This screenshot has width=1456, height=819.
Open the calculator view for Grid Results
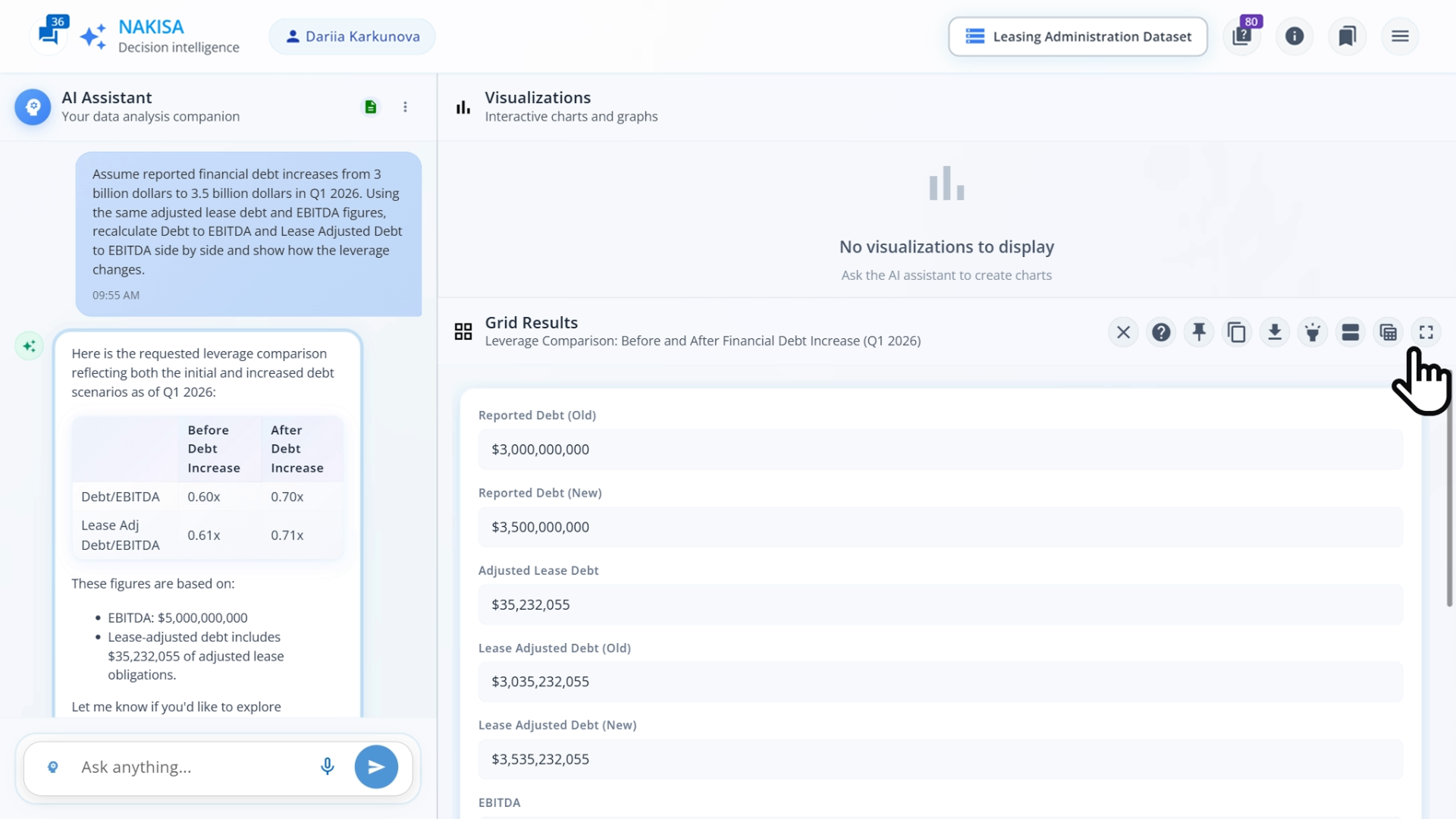tap(1389, 331)
